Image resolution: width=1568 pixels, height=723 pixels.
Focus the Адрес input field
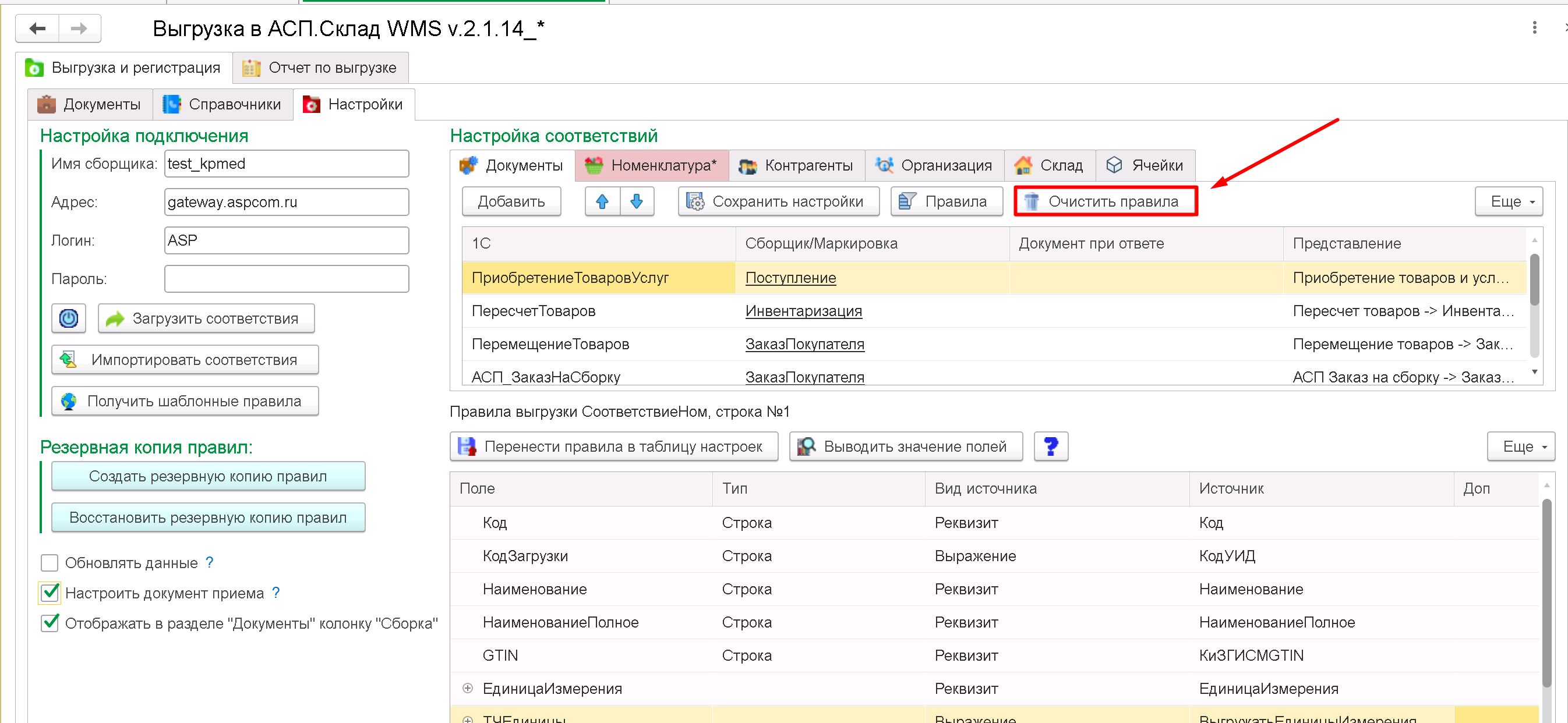click(x=286, y=202)
